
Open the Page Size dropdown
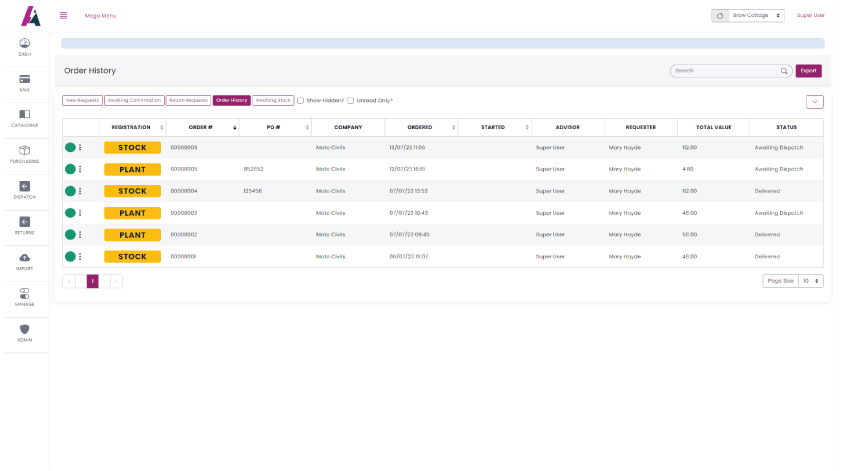click(810, 281)
